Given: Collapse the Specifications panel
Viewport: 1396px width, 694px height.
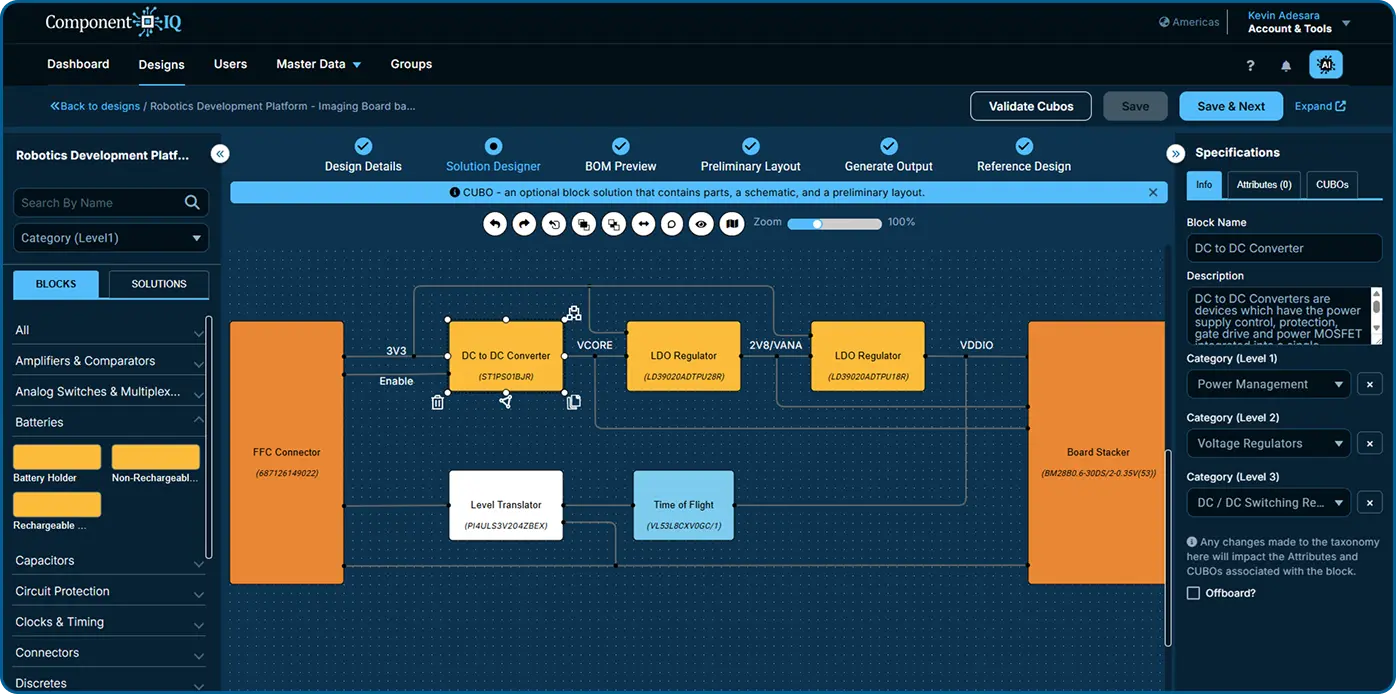Looking at the screenshot, I should coord(1176,153).
